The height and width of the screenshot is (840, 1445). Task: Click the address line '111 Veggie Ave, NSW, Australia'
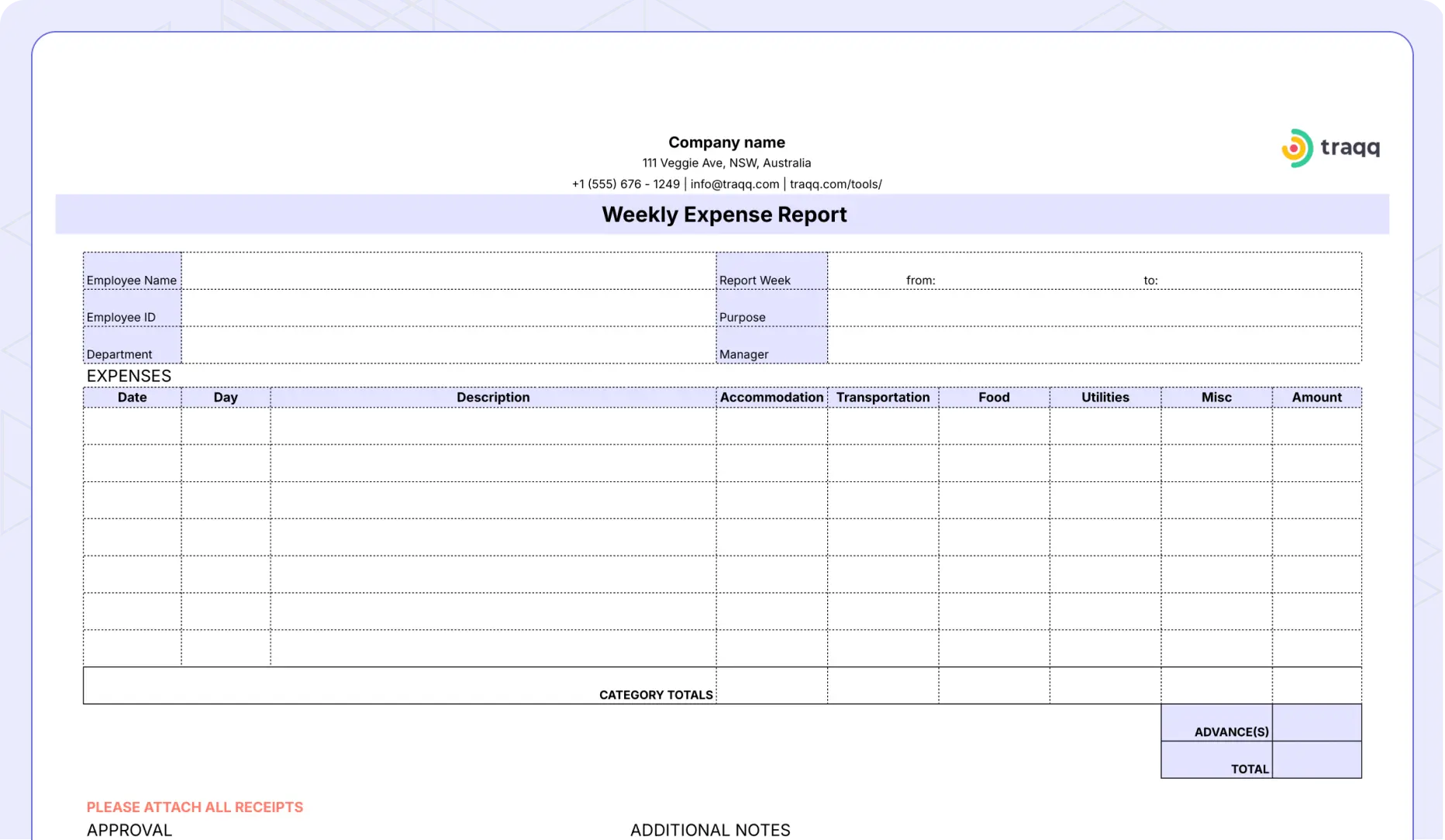726,163
